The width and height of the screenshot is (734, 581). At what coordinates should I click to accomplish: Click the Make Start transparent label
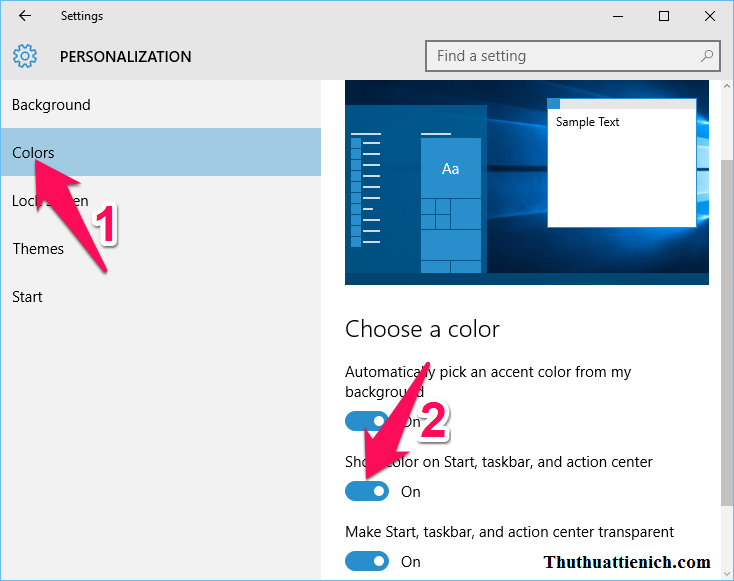(509, 532)
